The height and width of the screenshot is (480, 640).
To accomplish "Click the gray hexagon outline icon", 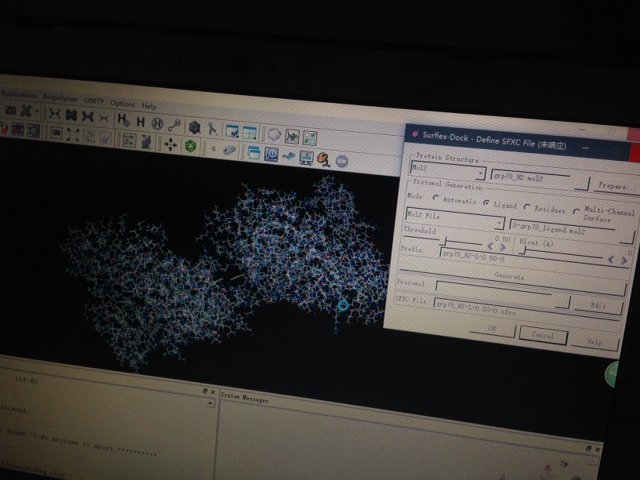I will 274,134.
